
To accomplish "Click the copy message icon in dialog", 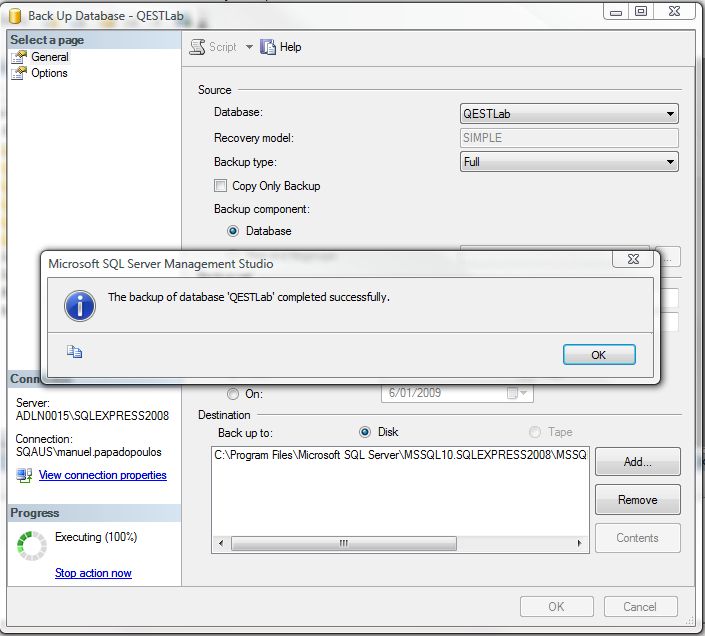I will 74,351.
